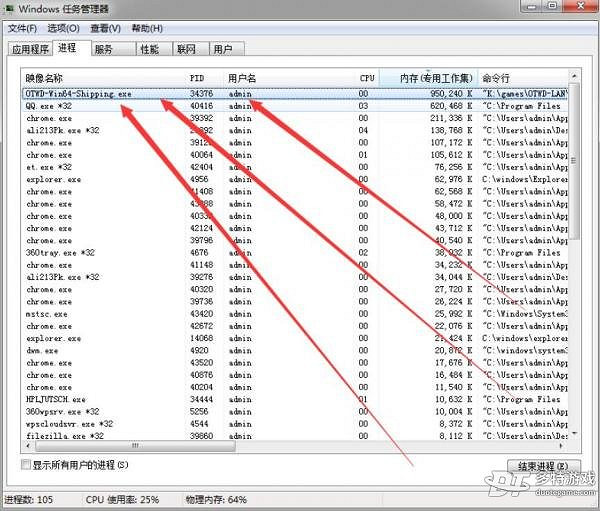The height and width of the screenshot is (511, 600).
Task: Switch to the 应用程序 tab
Action: coord(30,49)
